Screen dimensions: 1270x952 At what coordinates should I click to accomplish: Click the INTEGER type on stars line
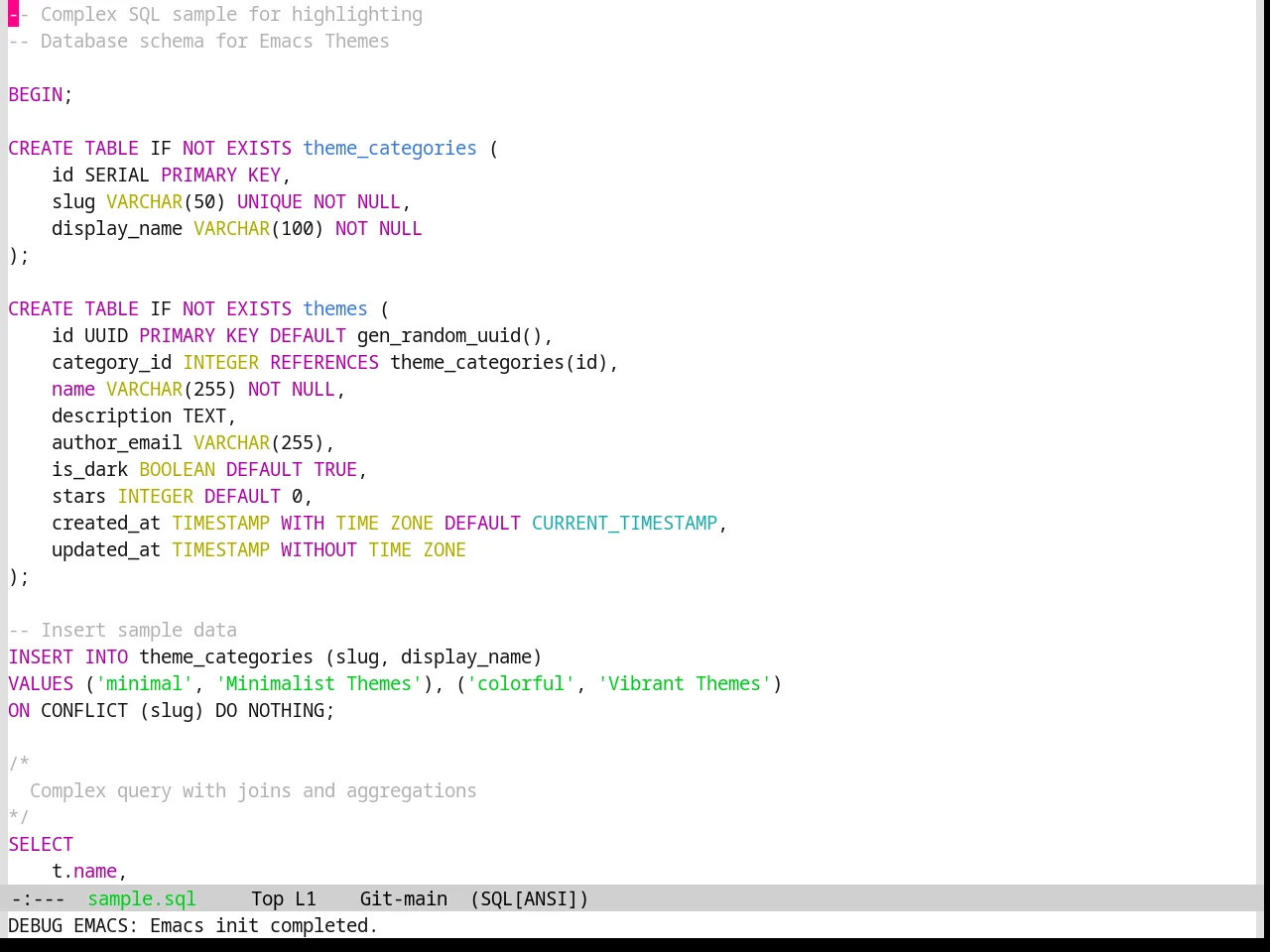coord(156,496)
